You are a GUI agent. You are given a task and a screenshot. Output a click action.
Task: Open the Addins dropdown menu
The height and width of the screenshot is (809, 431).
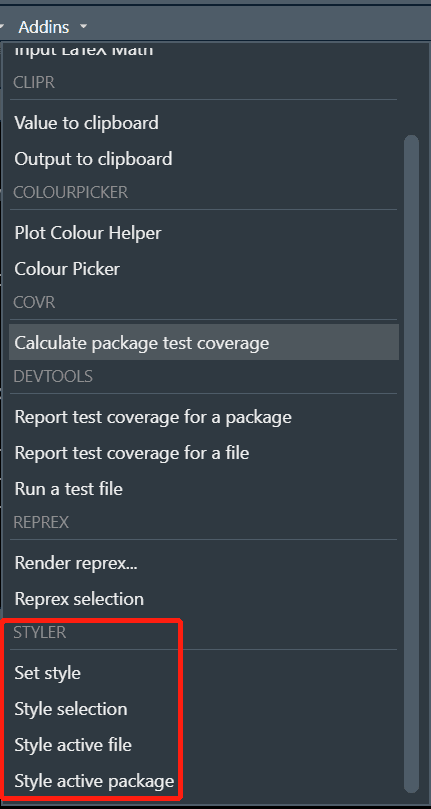52,26
